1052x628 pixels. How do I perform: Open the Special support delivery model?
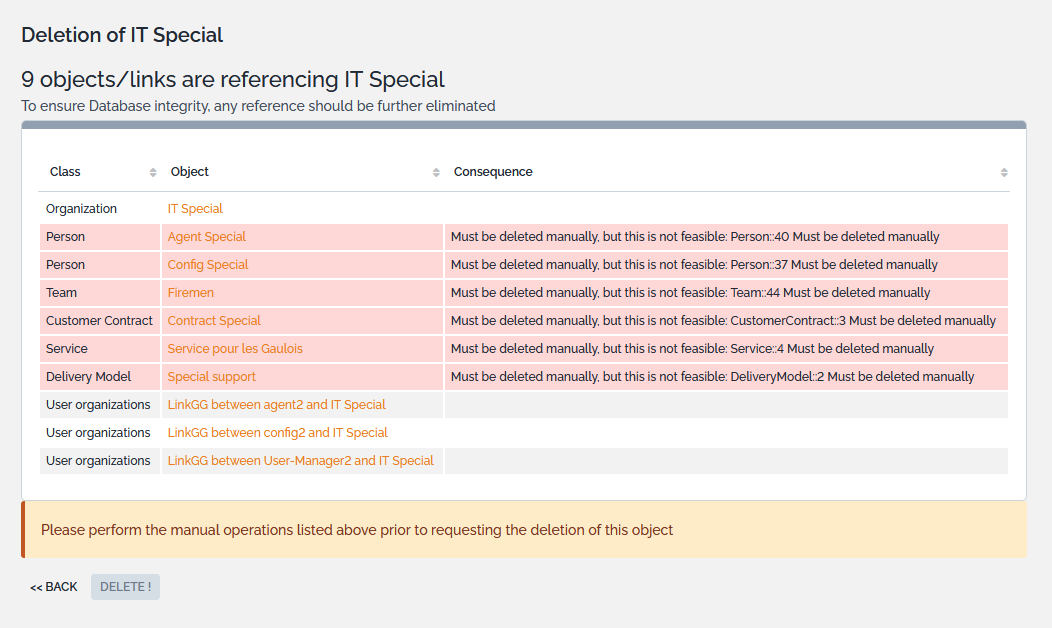[211, 376]
